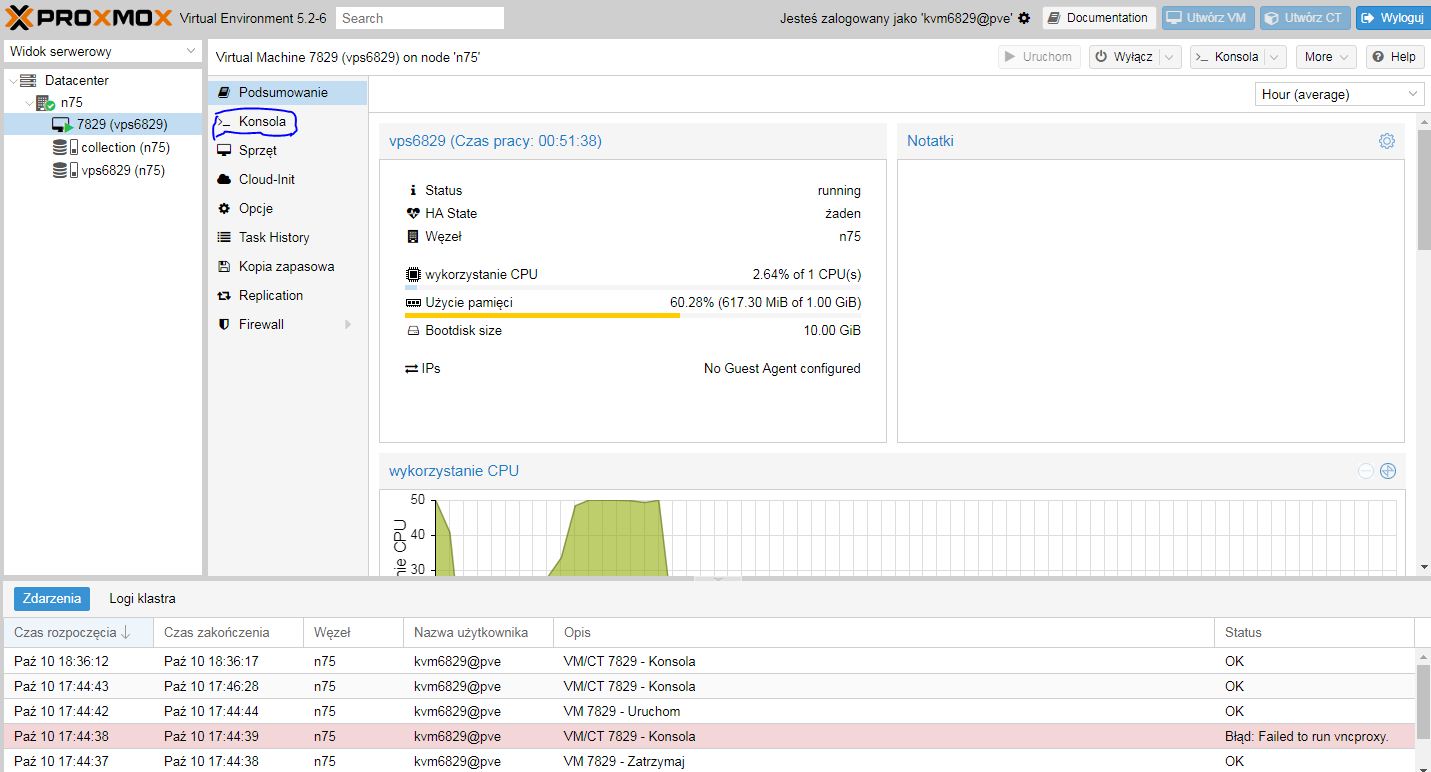The image size is (1431, 772).
Task: Select collection (n75) storage in tree
Action: (125, 147)
